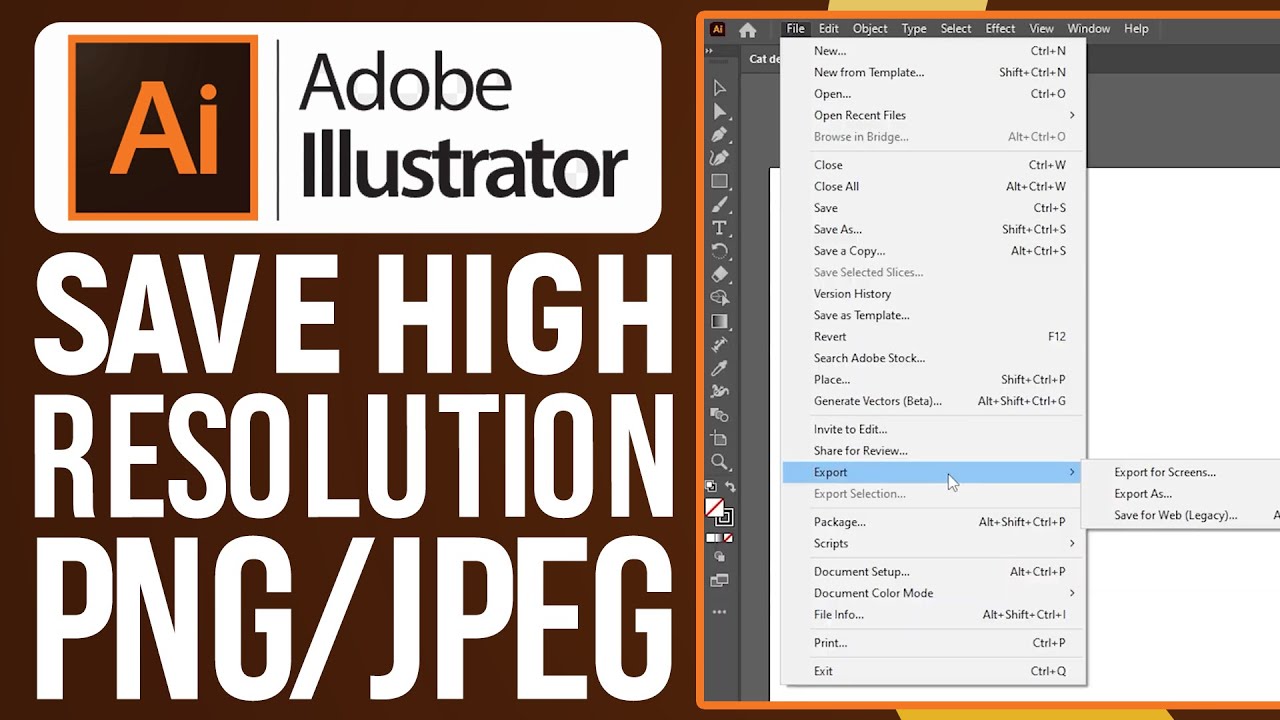Select the Type tool

pos(719,227)
